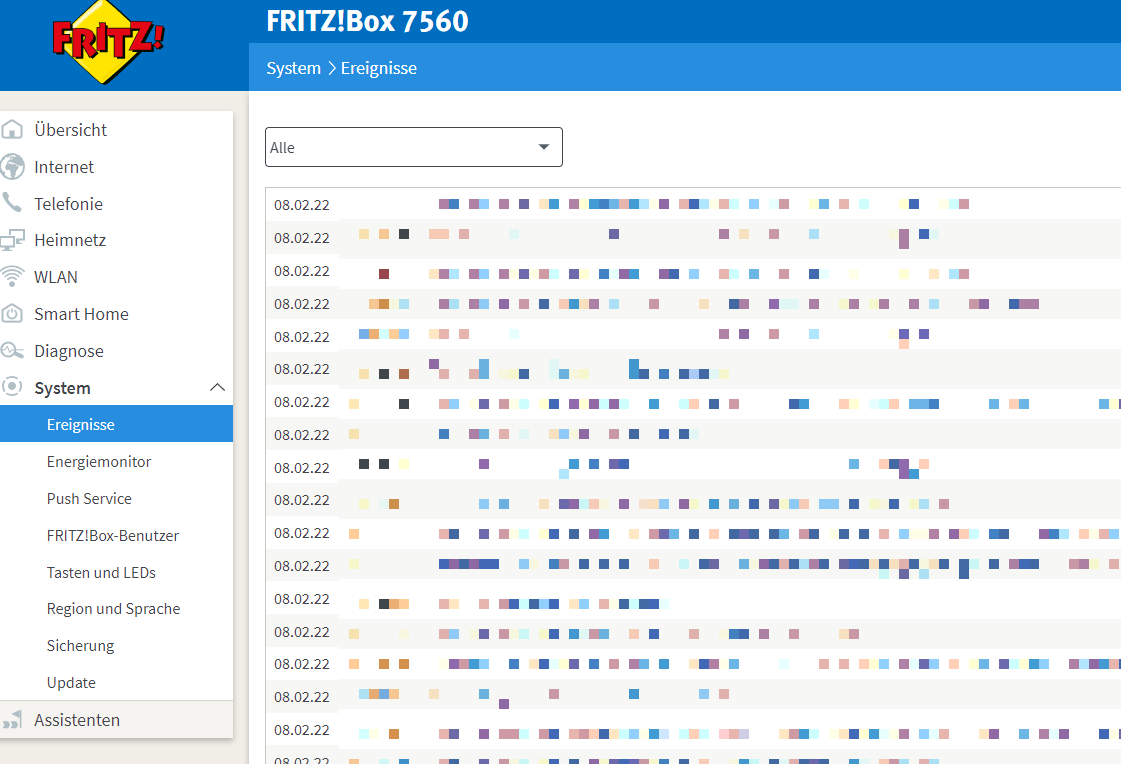
Task: Click the FRITZ! logo
Action: [108, 41]
